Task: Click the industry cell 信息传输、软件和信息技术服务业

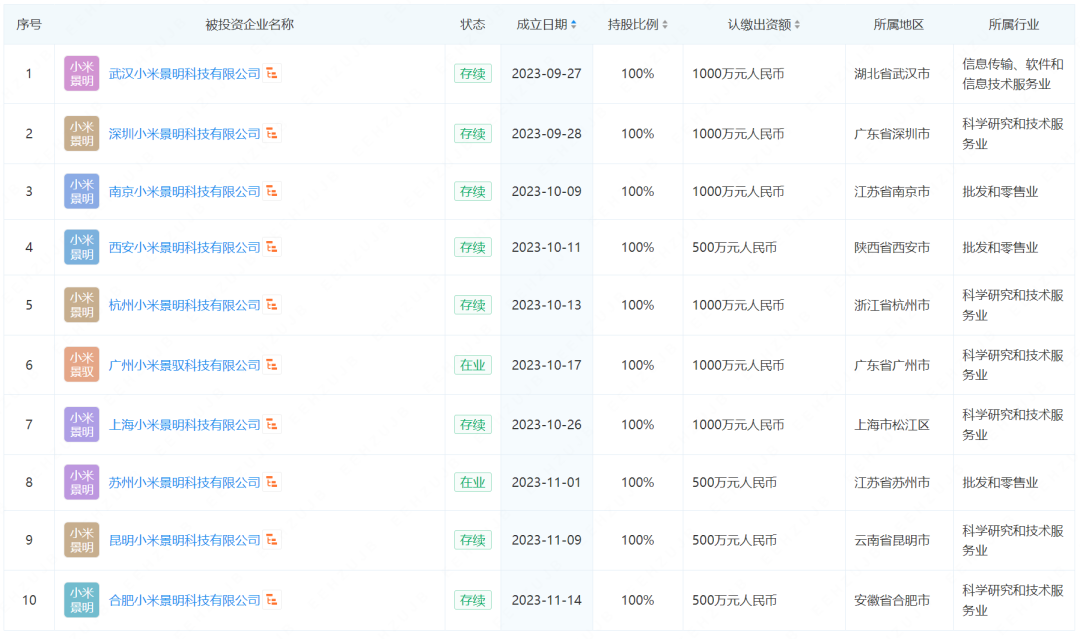Action: pos(1012,74)
